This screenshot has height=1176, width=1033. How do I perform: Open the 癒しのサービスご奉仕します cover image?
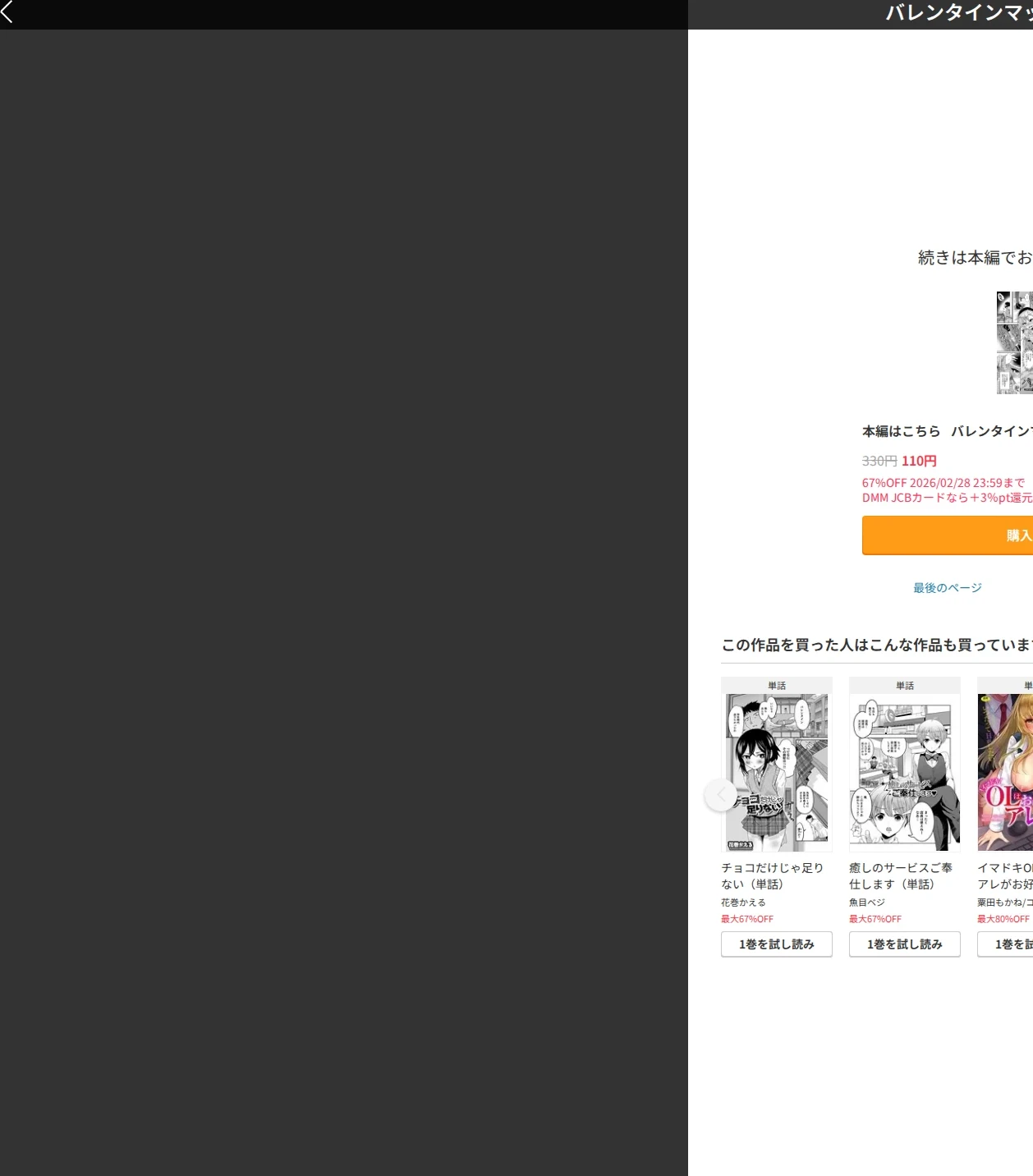(x=905, y=772)
